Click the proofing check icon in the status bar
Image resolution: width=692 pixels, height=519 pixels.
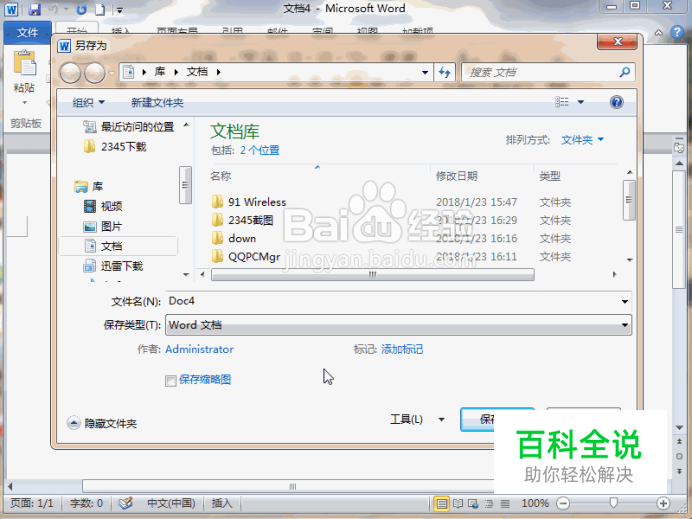[126, 503]
